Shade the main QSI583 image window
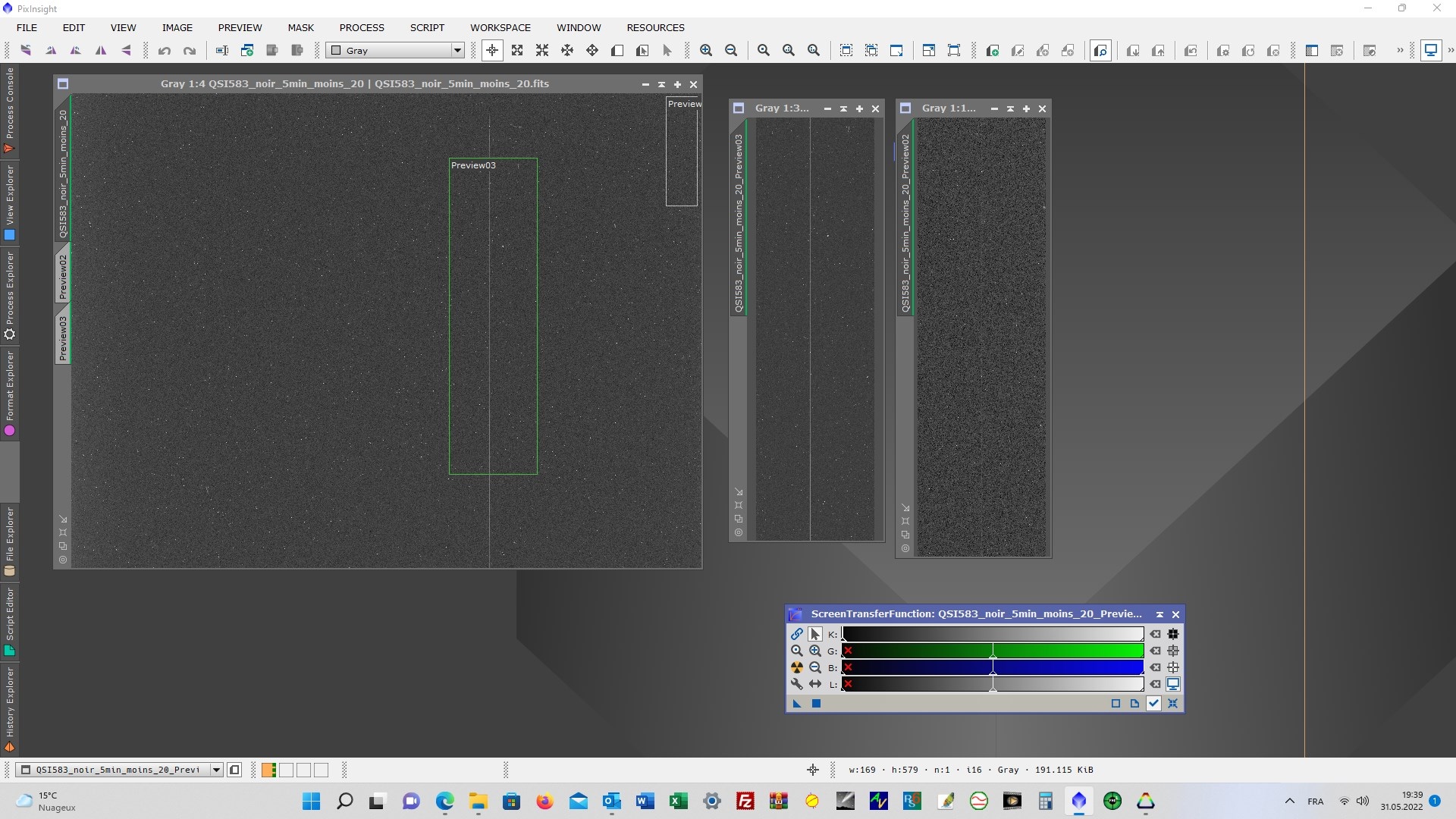The width and height of the screenshot is (1456, 819). point(661,84)
